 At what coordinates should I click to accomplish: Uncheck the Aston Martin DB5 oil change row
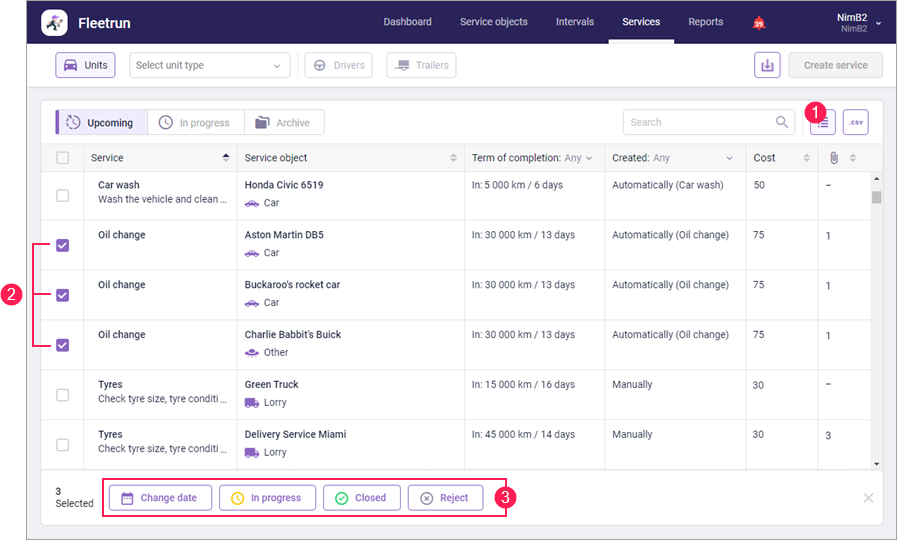click(x=63, y=245)
